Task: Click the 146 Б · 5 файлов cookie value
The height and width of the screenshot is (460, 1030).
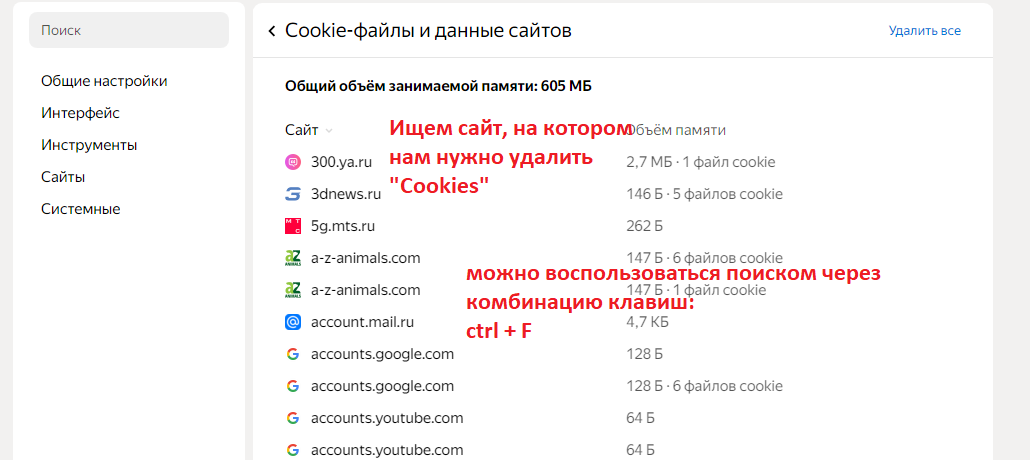Action: pos(705,194)
